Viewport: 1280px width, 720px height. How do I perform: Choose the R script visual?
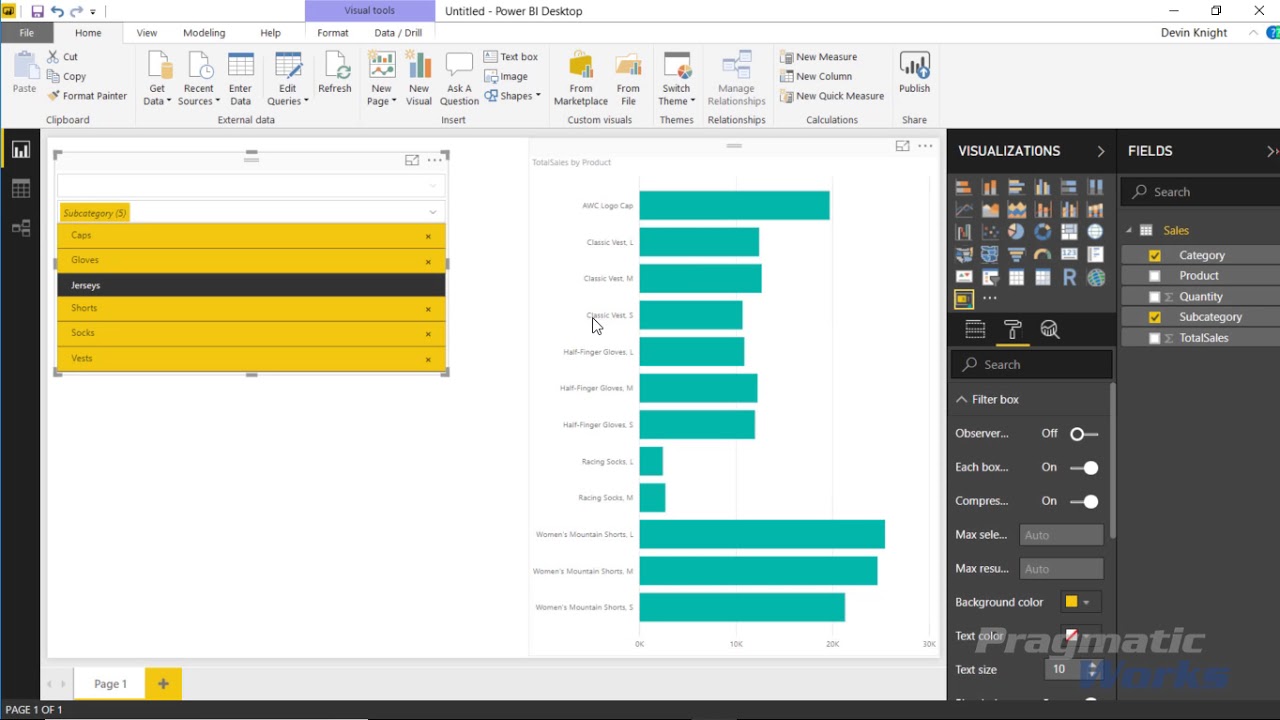pos(1069,278)
